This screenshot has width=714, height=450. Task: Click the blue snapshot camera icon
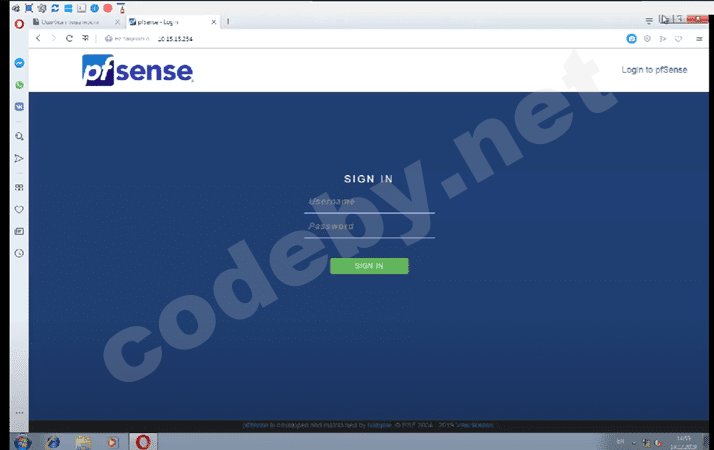[631, 39]
